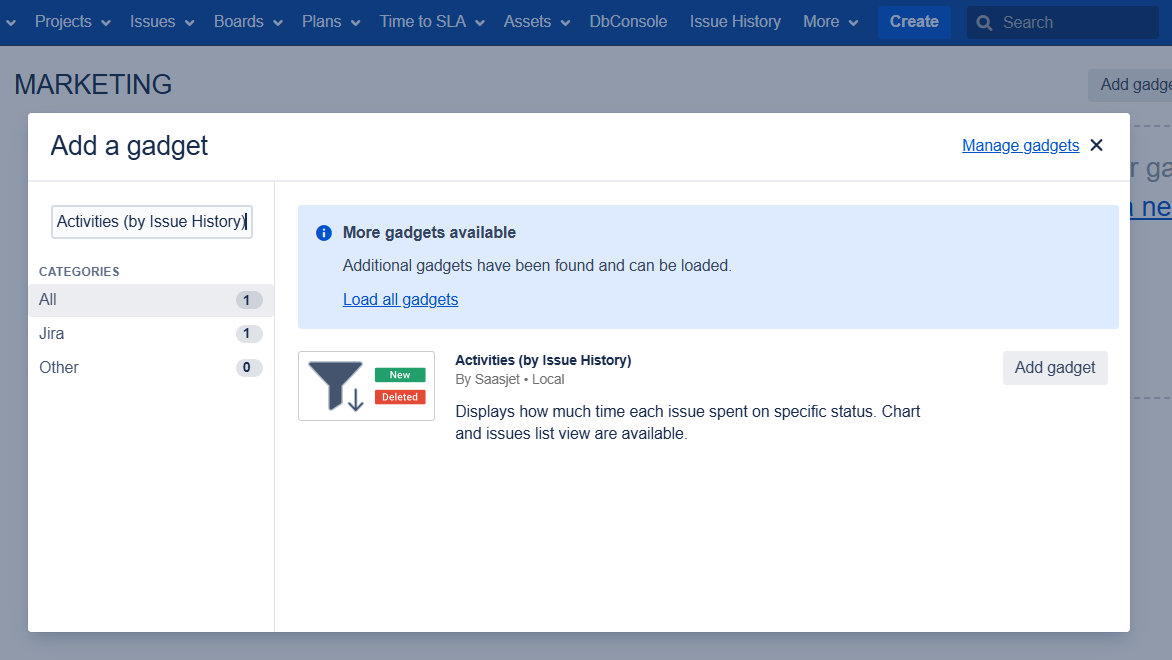Image resolution: width=1172 pixels, height=660 pixels.
Task: Focus the gadget search text field
Action: point(151,222)
